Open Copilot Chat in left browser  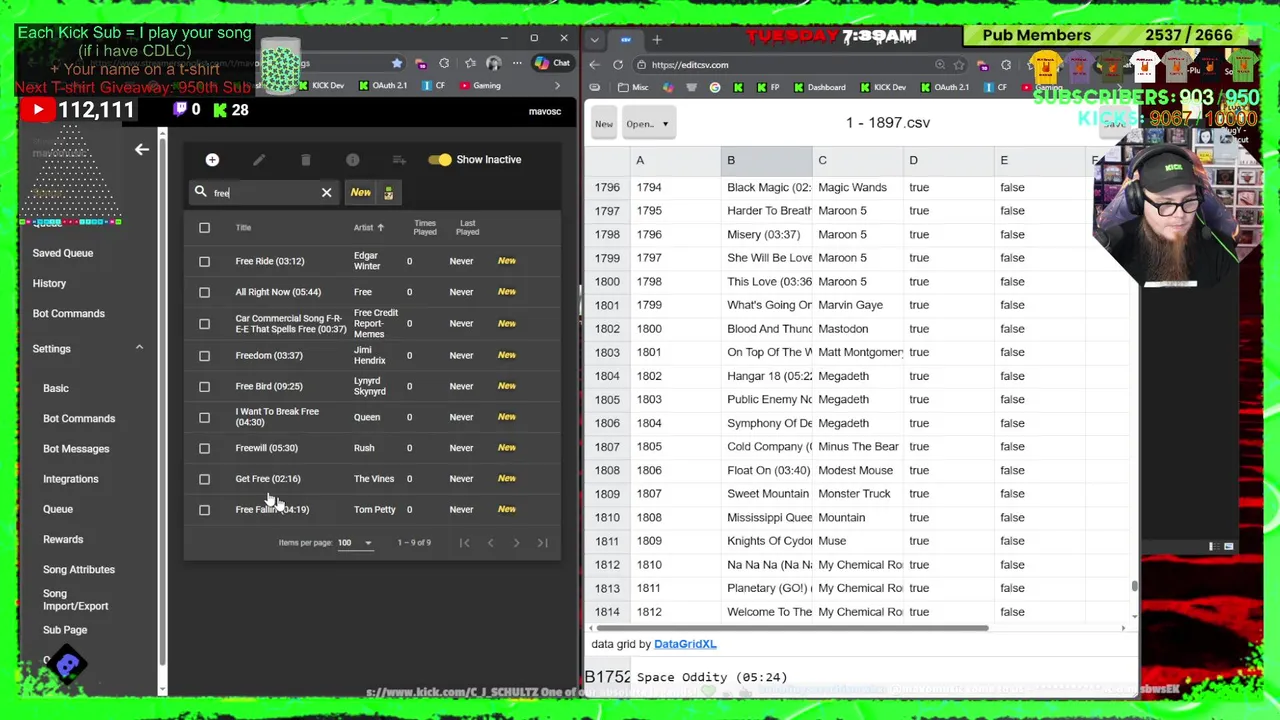tap(551, 63)
